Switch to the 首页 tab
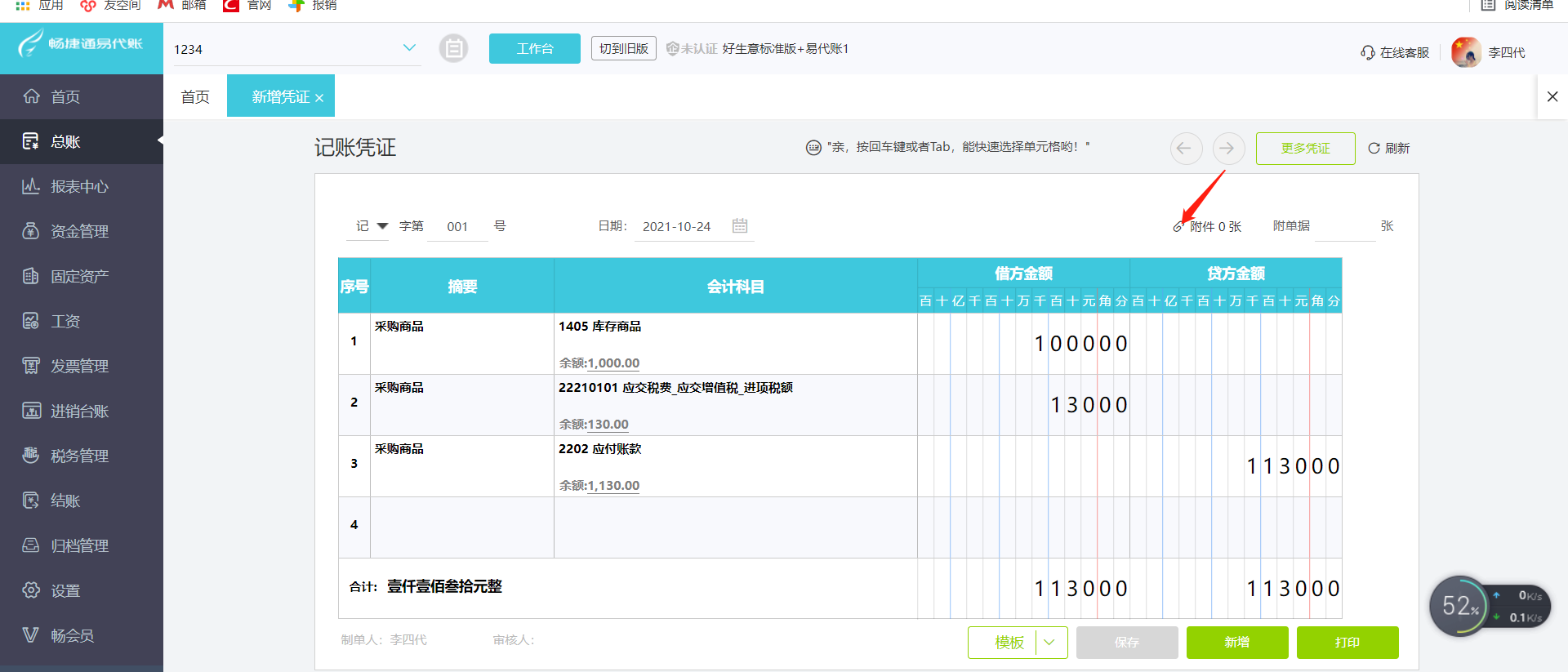Viewport: 1568px width, 672px height. 195,97
